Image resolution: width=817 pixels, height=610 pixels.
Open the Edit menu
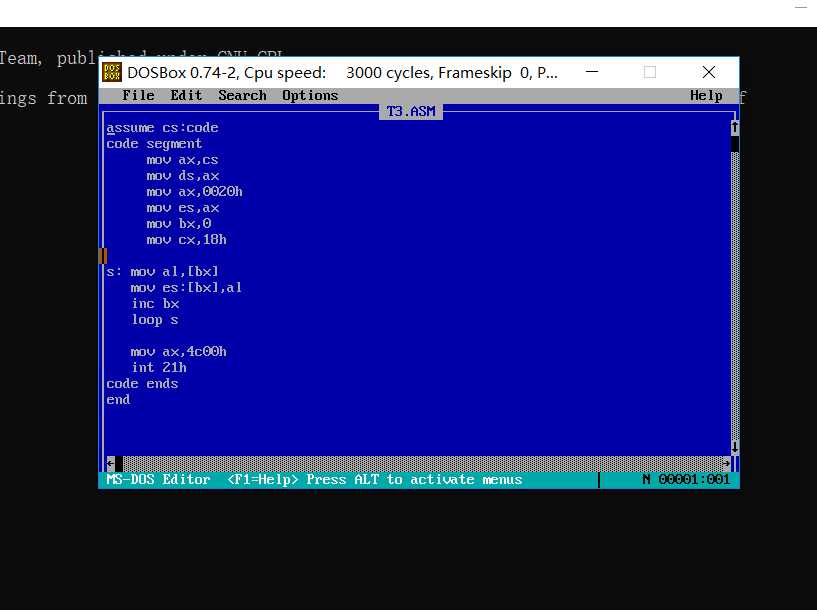(x=186, y=96)
